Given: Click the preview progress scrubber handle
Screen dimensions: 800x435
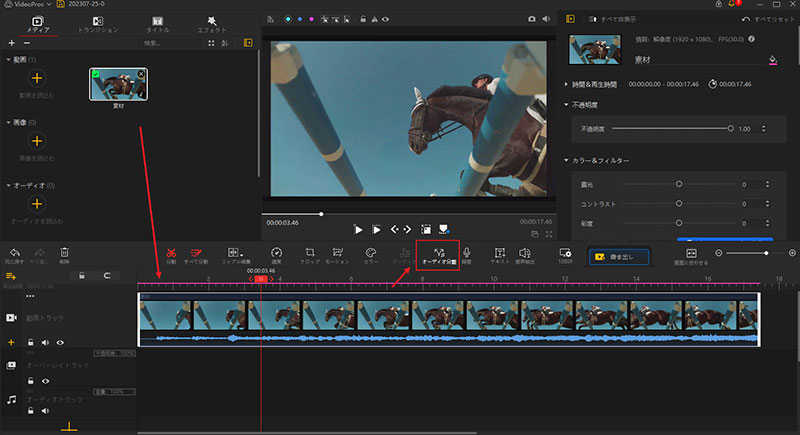Looking at the screenshot, I should [321, 214].
